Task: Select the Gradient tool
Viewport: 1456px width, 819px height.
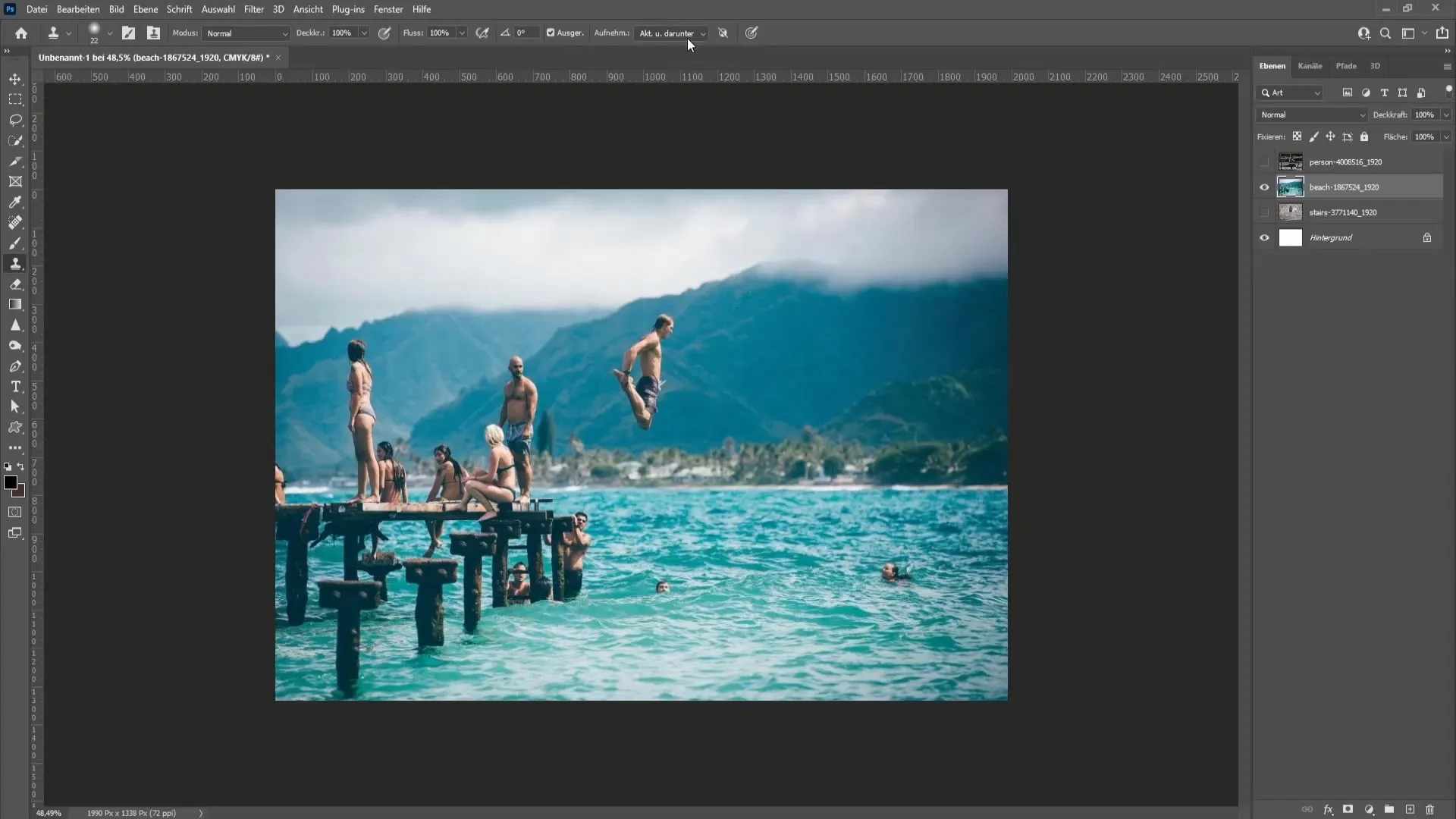Action: click(15, 305)
